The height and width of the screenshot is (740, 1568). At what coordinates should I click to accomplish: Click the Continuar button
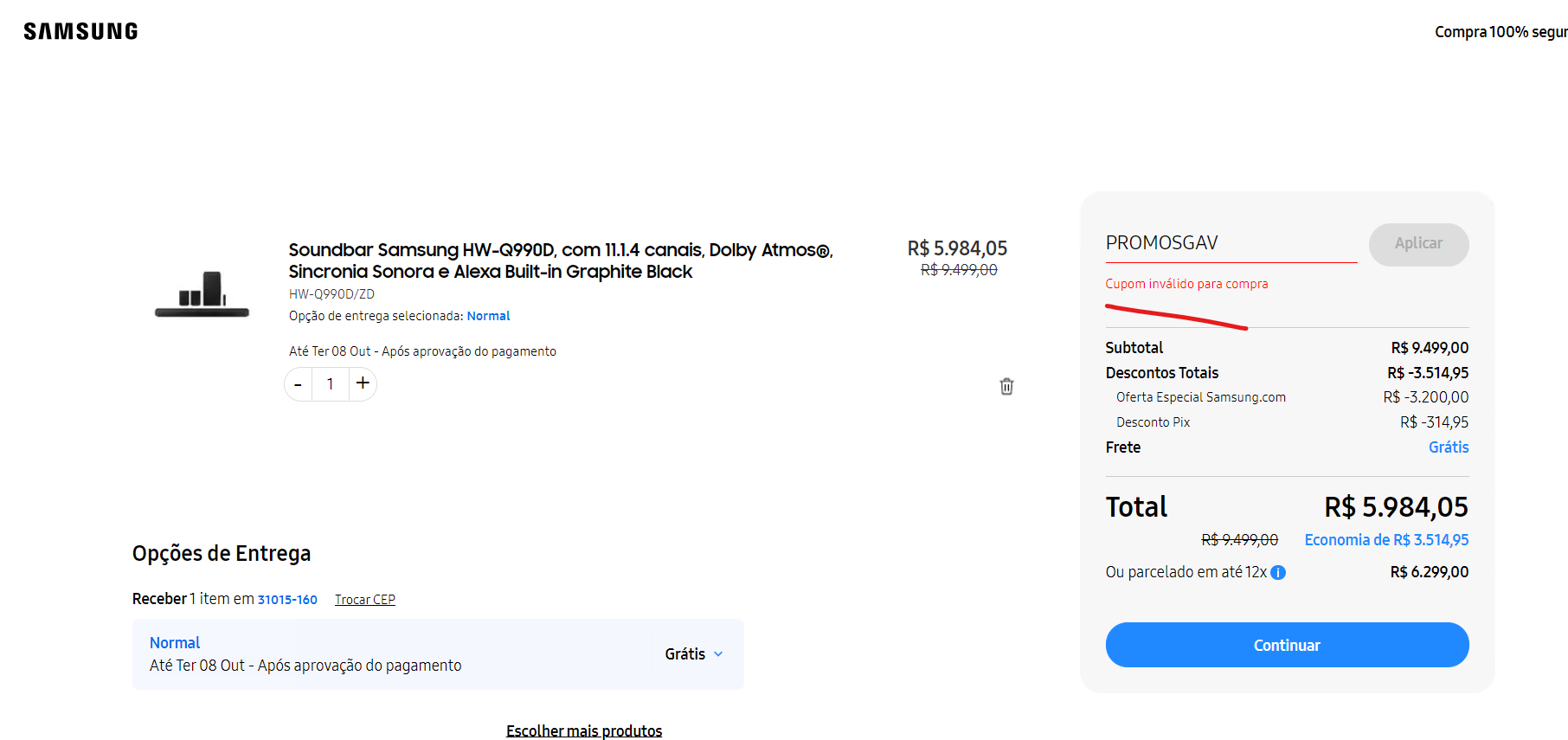coord(1287,645)
